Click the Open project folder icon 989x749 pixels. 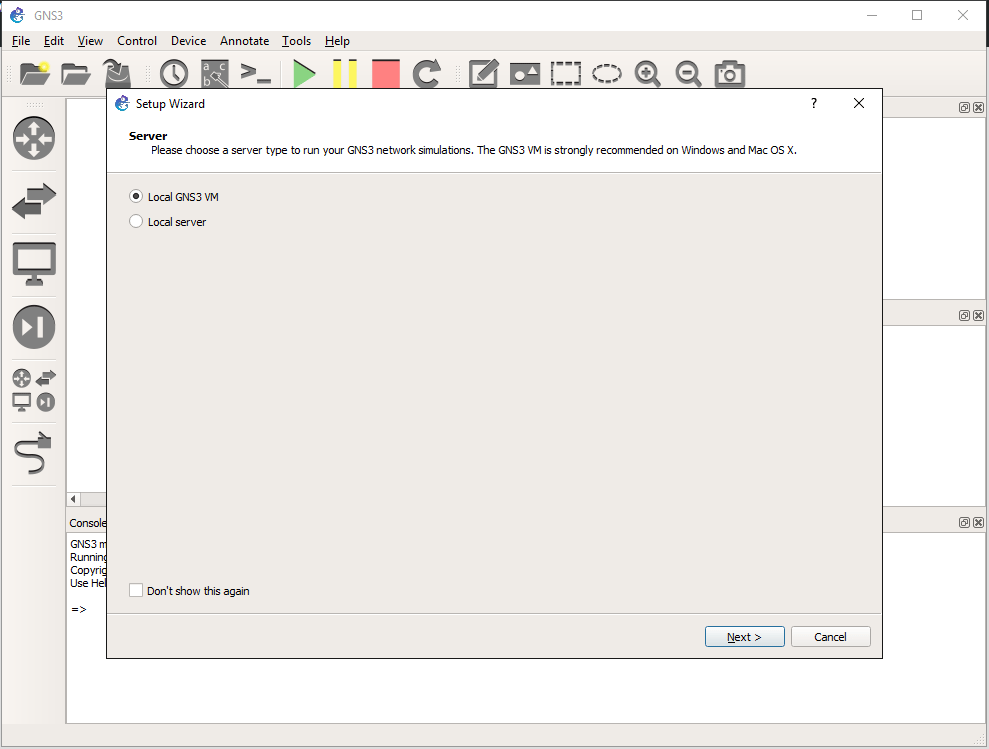76,74
